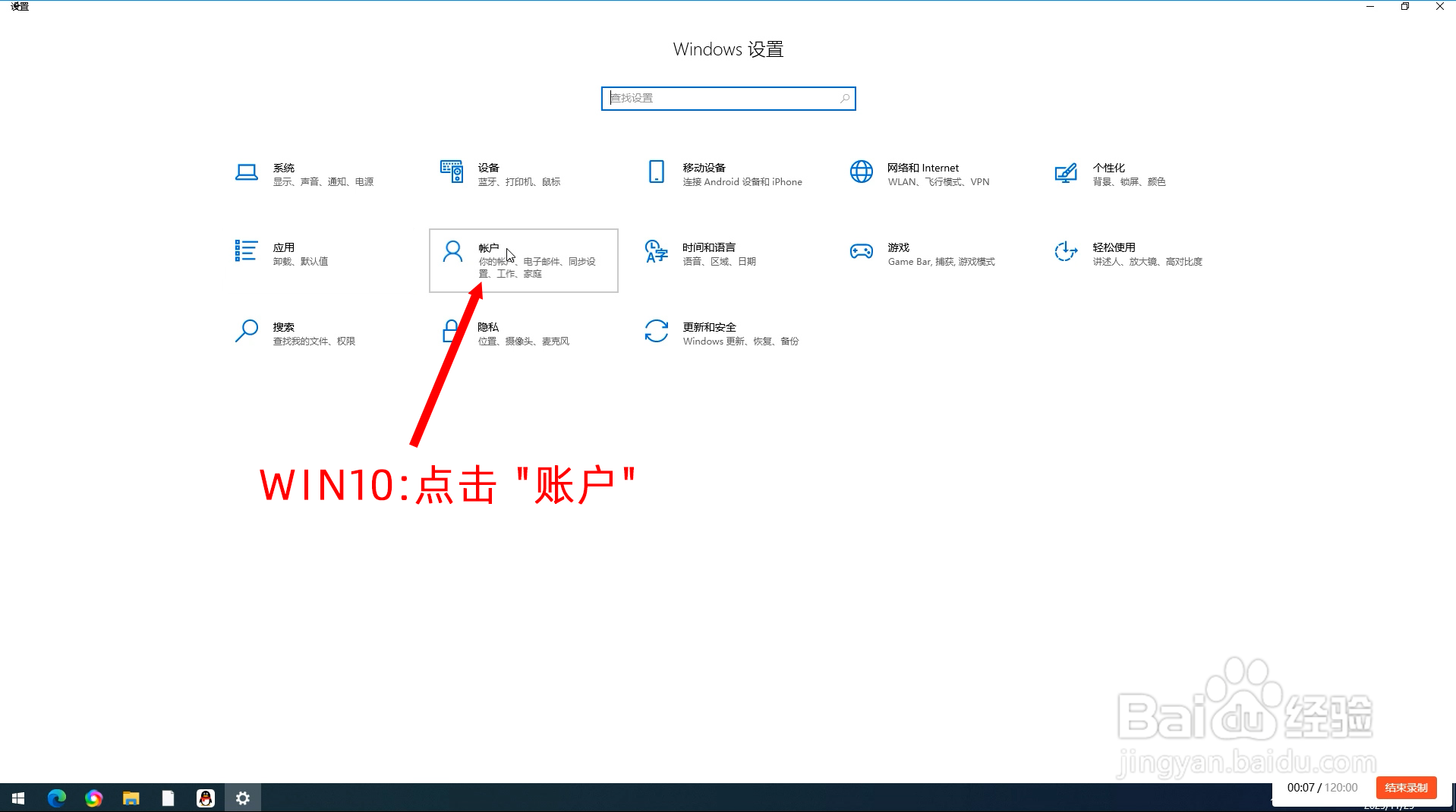
Task: Open File Explorer from the taskbar
Action: coord(131,798)
